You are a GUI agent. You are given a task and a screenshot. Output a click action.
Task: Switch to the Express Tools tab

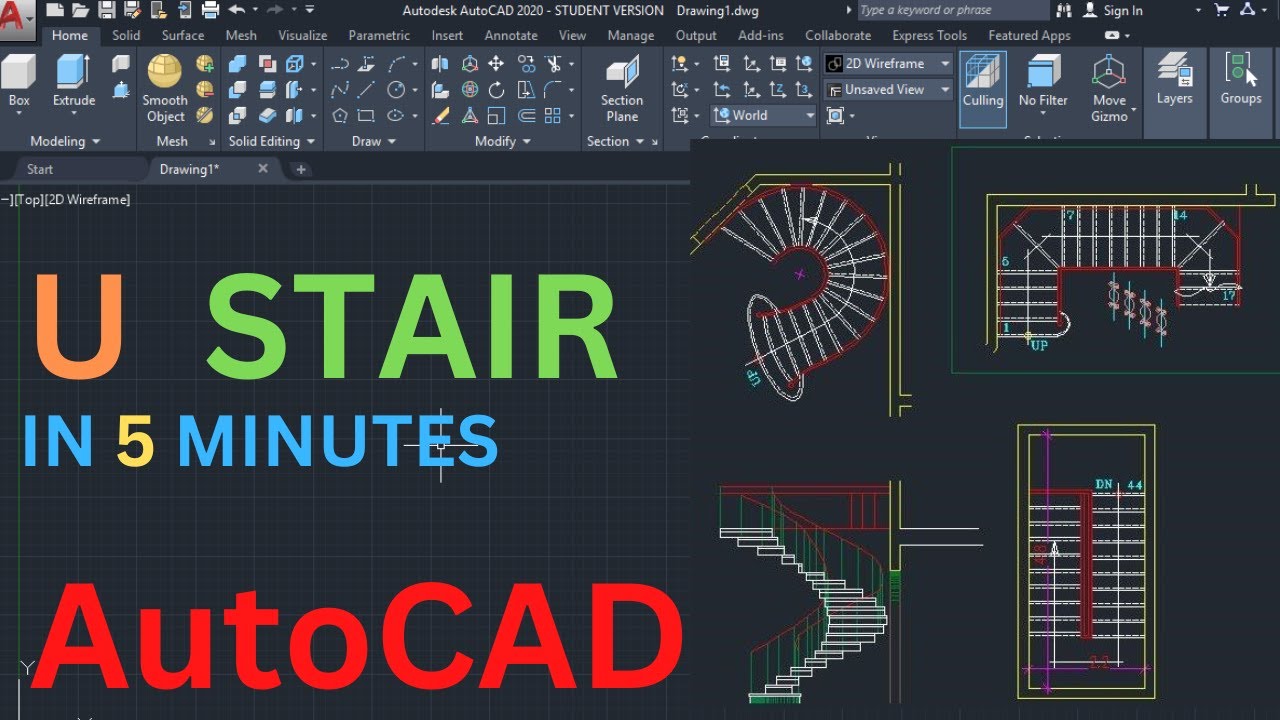[x=929, y=35]
